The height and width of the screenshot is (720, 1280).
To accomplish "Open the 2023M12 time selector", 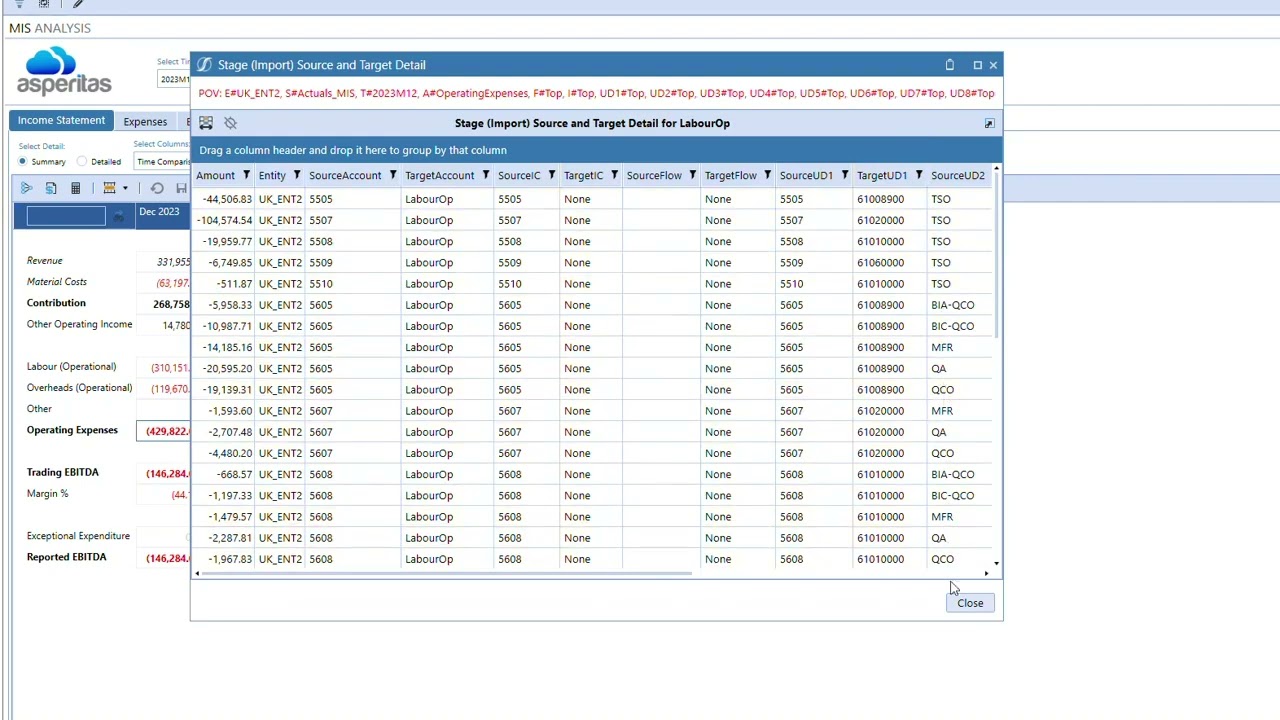I will click(x=174, y=79).
